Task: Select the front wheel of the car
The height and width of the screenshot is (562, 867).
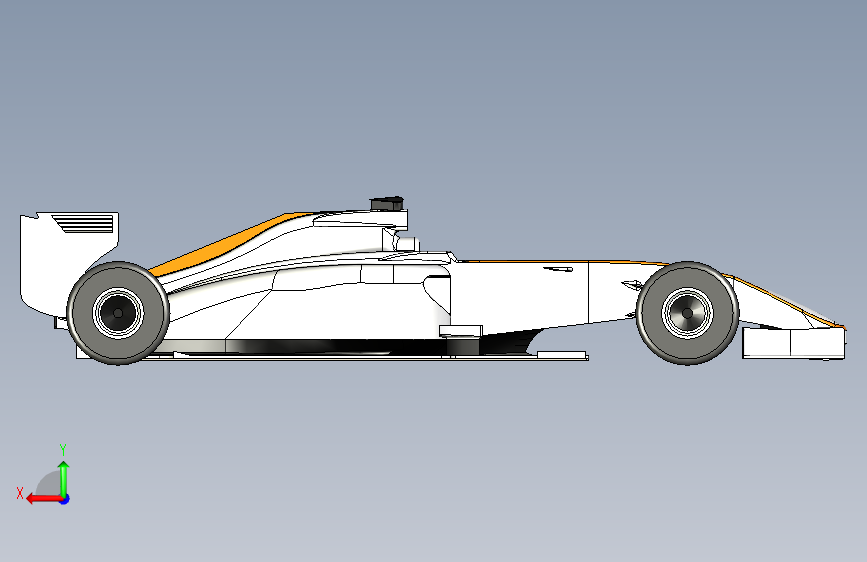Action: pos(687,313)
